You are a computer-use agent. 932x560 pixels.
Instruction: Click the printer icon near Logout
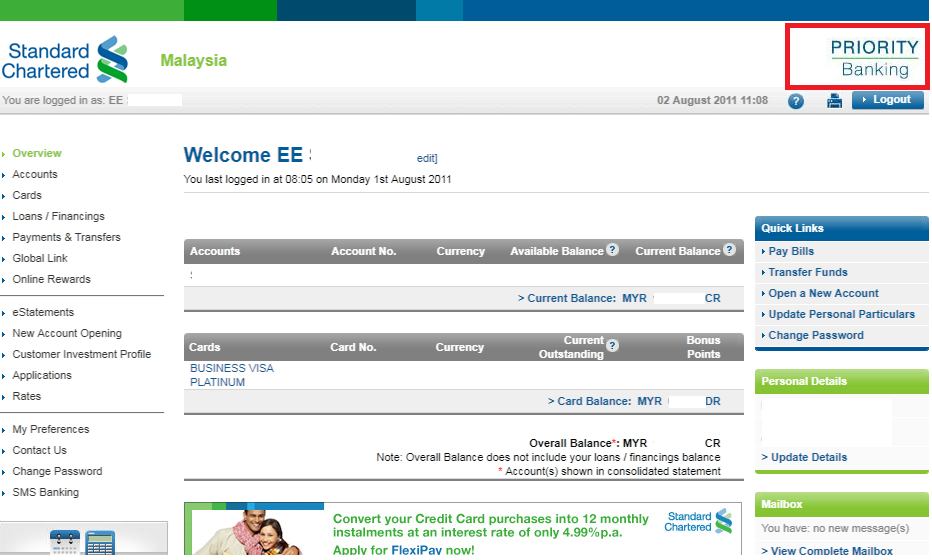[x=834, y=100]
